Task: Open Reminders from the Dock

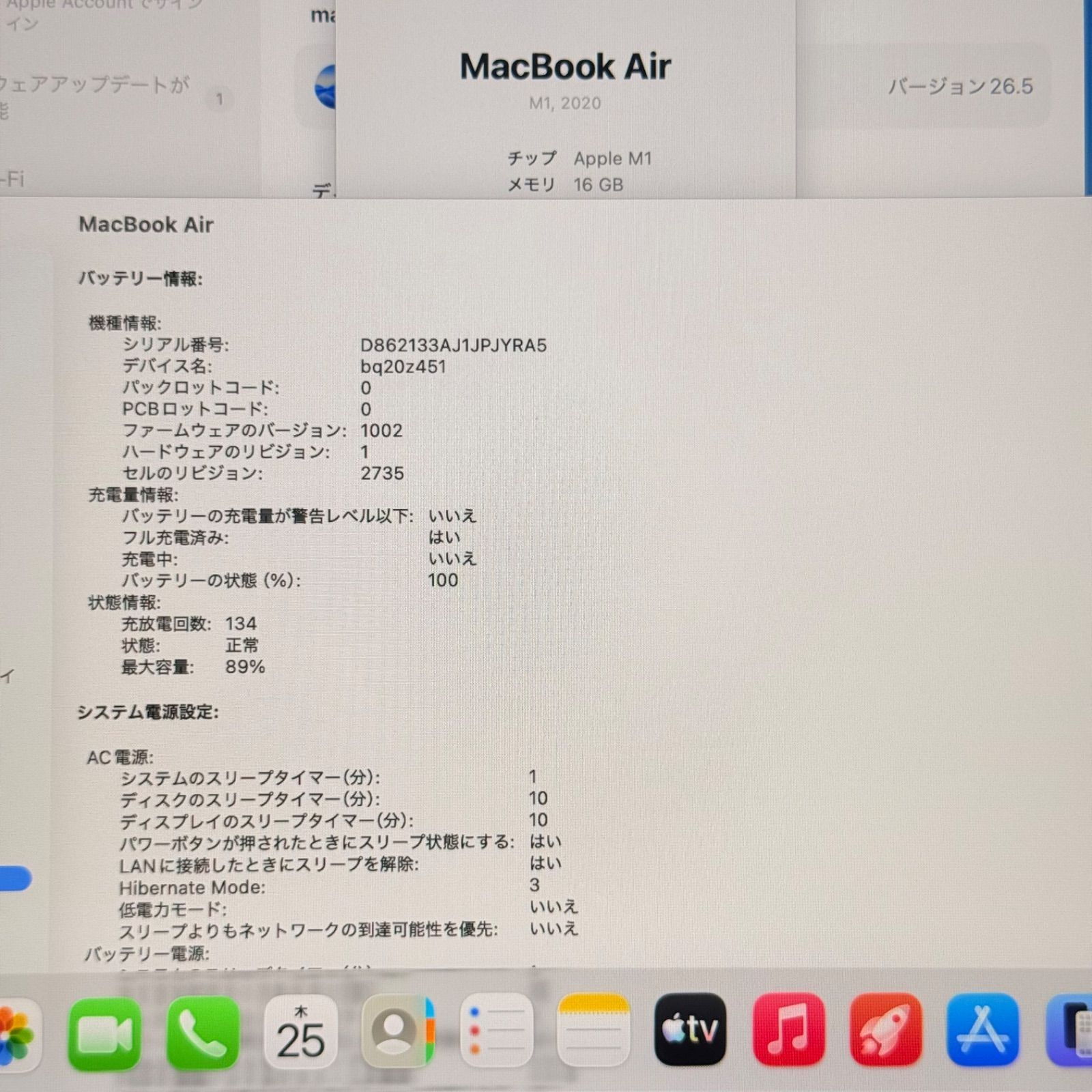Action: point(496,1030)
